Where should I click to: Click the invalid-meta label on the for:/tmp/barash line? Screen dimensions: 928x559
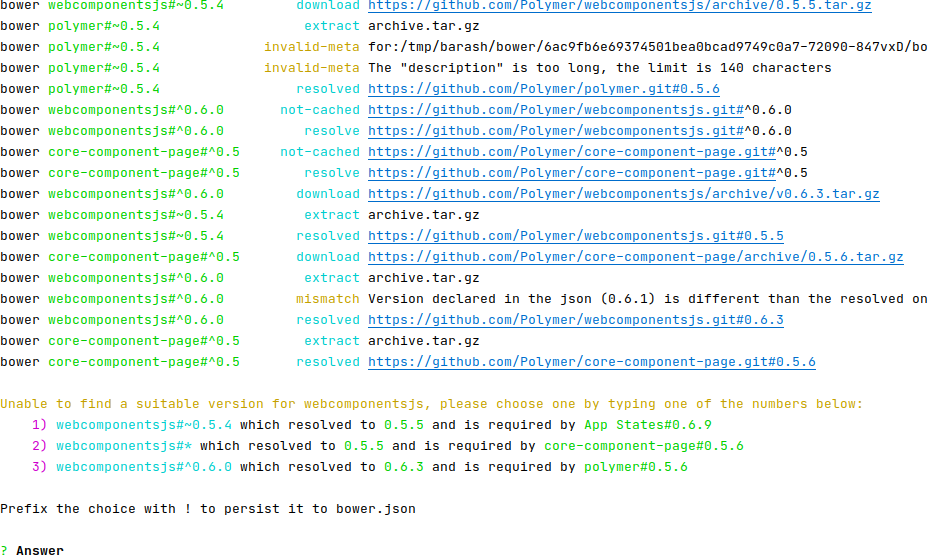point(312,47)
